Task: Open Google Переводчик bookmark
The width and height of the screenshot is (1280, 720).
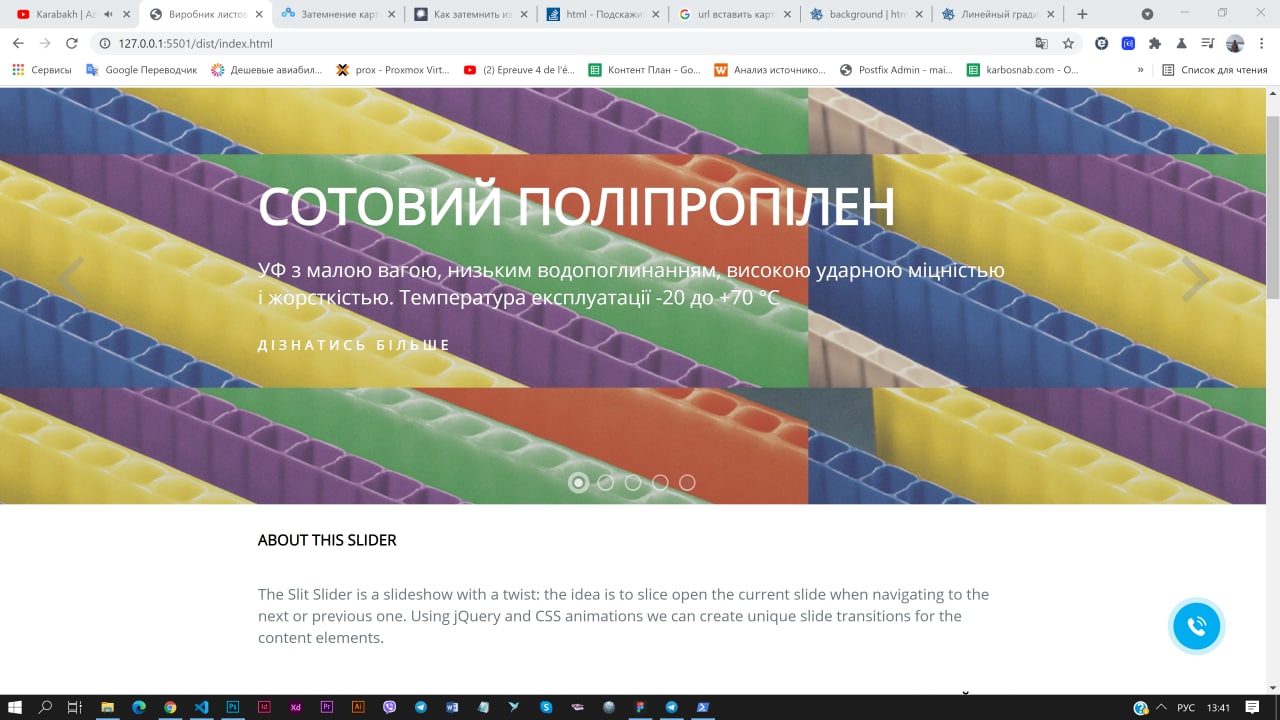Action: click(141, 70)
